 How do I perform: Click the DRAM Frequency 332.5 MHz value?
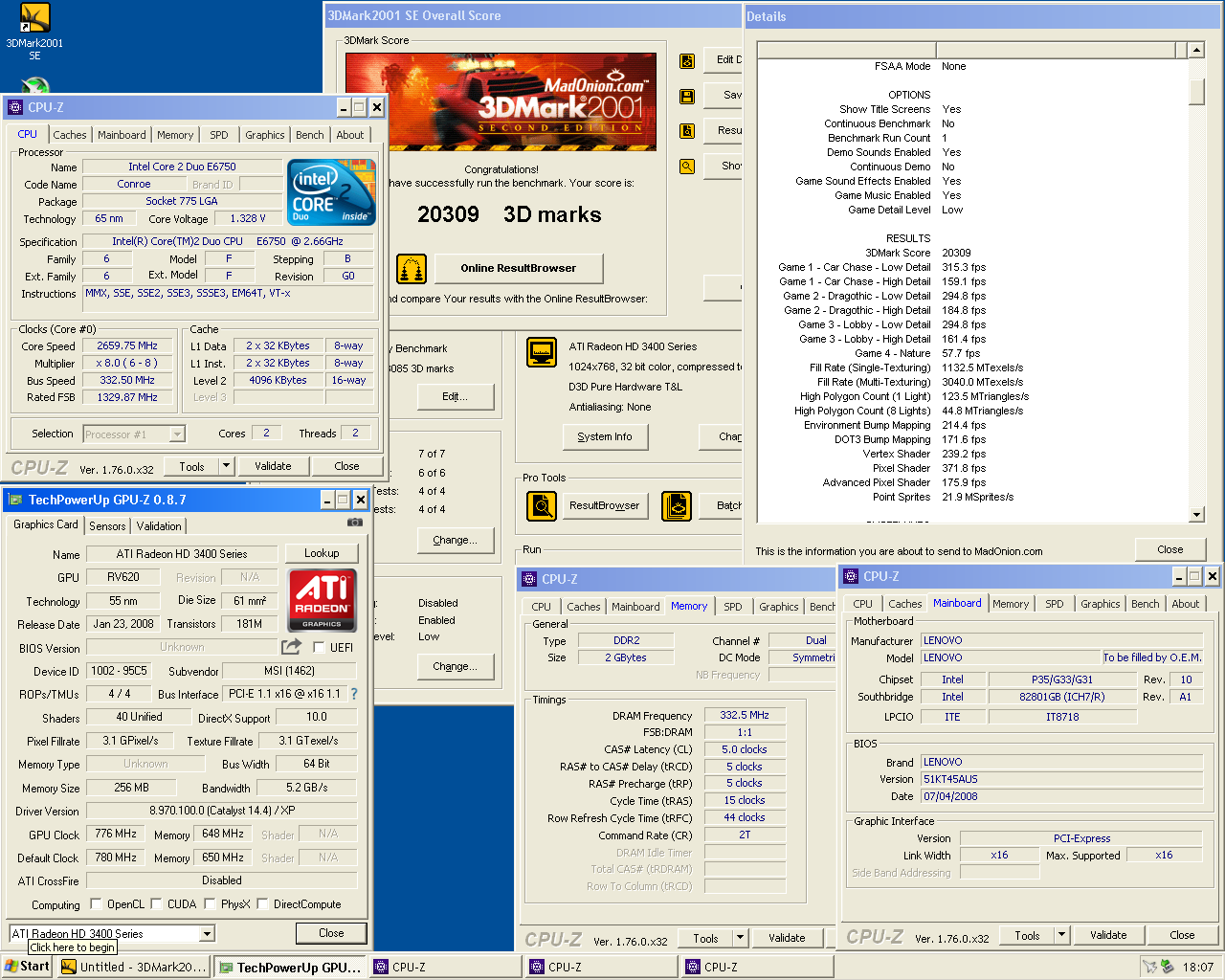tap(745, 715)
